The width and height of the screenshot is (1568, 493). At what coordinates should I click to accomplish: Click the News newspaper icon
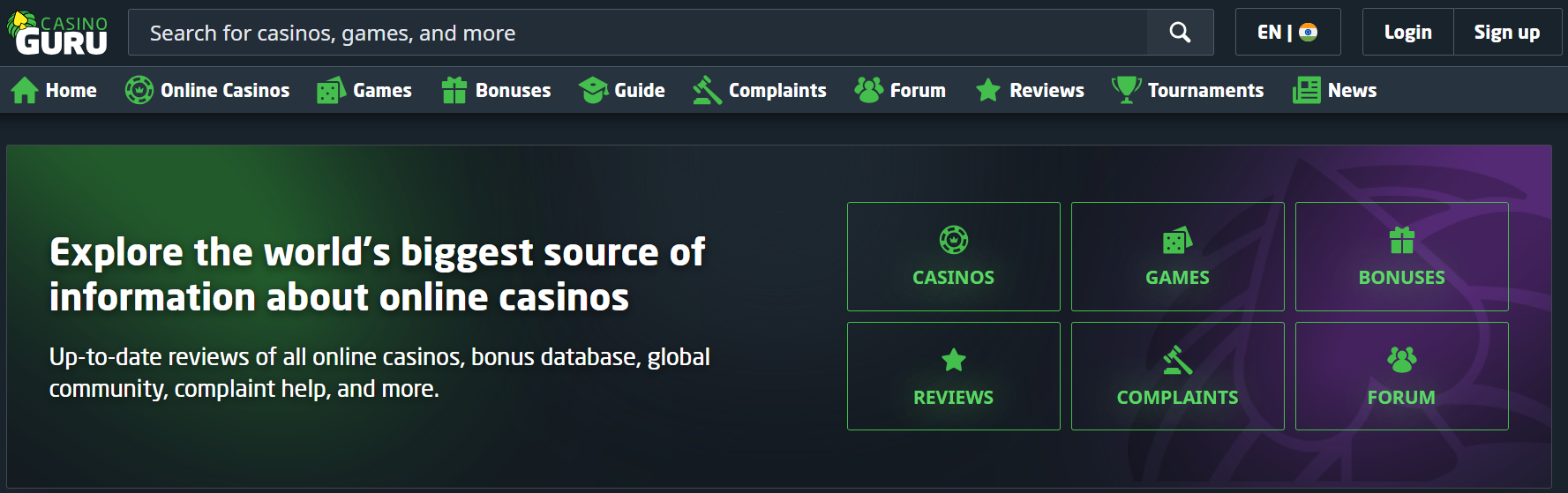(1307, 90)
